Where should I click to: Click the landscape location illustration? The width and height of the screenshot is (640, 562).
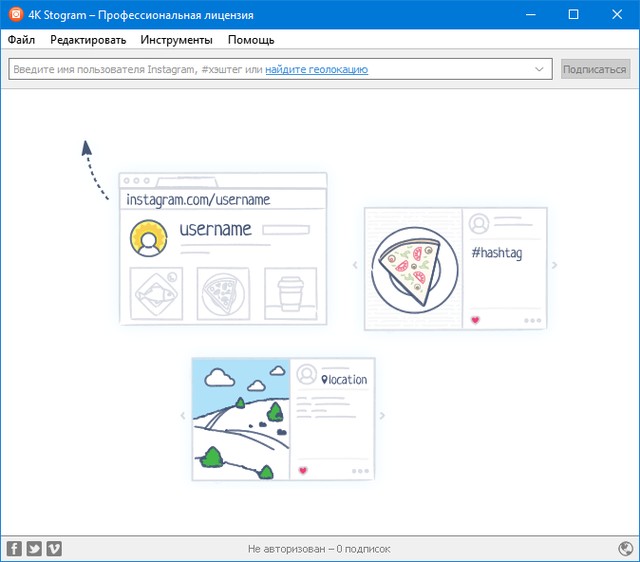[240, 418]
